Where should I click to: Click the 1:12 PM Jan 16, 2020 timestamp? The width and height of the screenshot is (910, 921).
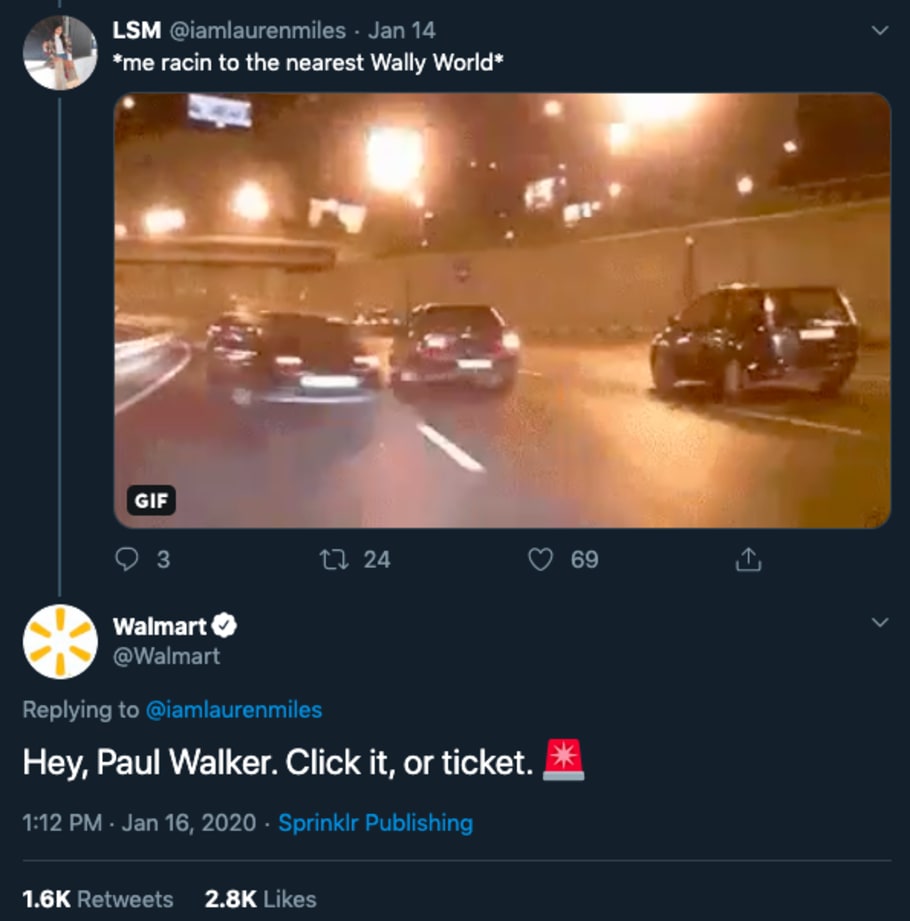[135, 823]
